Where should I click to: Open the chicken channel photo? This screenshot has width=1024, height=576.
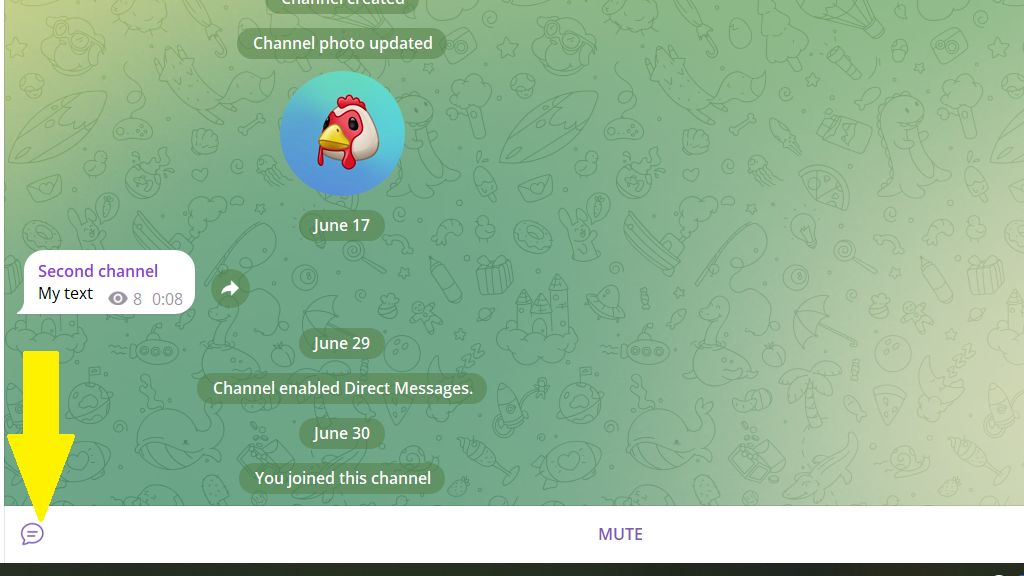click(342, 133)
